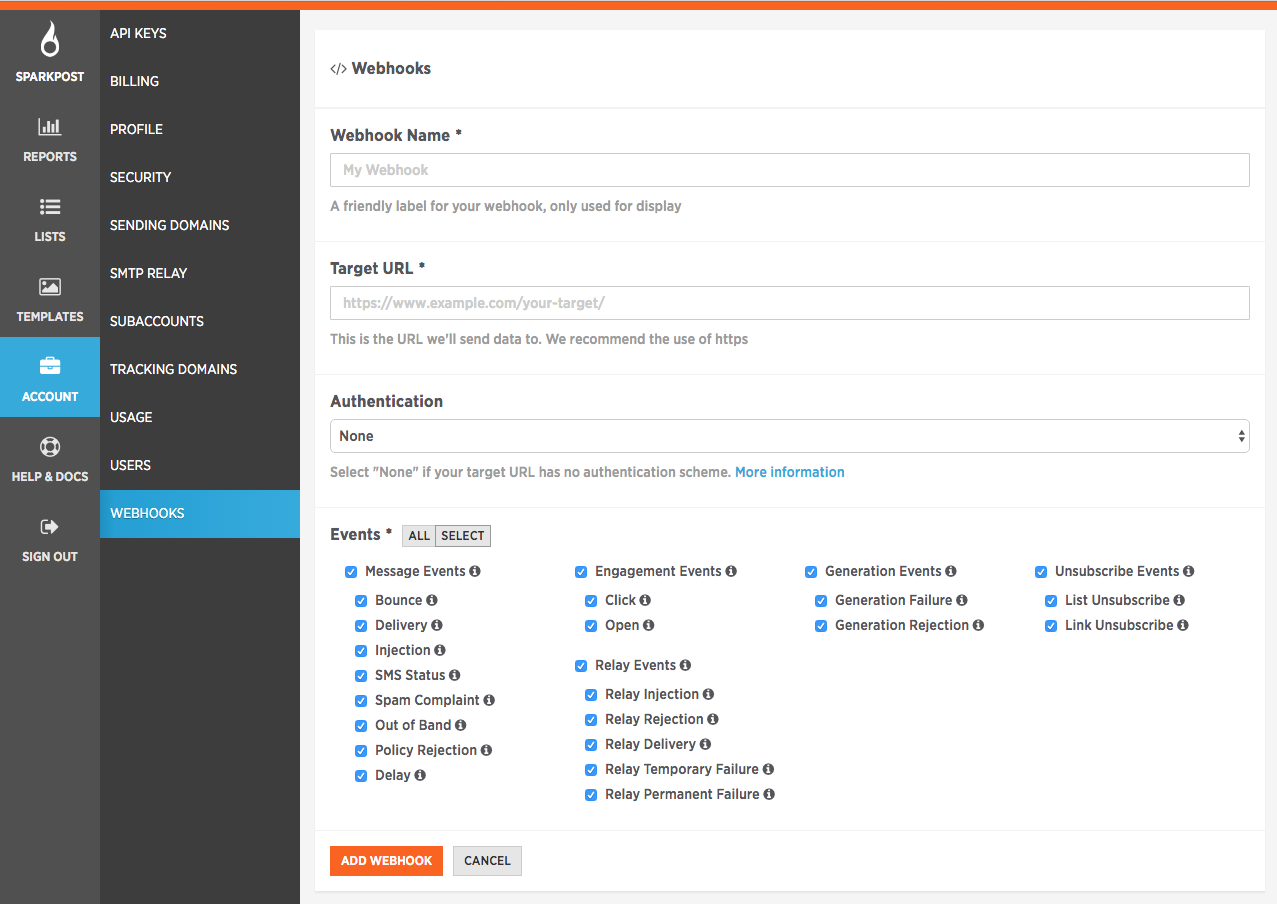Show info icon next to Click
Viewport: 1277px width, 904px height.
click(x=645, y=600)
